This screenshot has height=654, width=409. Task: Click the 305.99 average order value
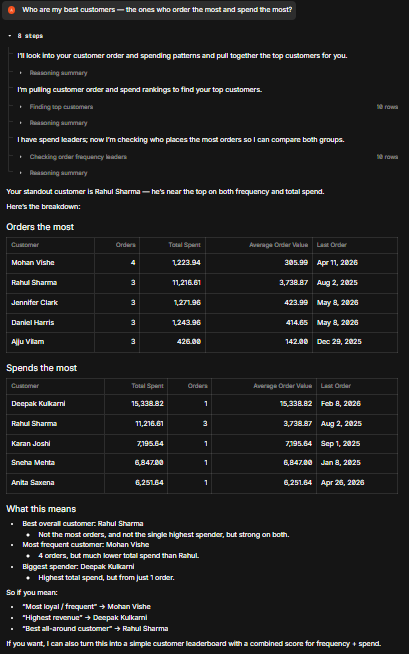[x=296, y=263]
